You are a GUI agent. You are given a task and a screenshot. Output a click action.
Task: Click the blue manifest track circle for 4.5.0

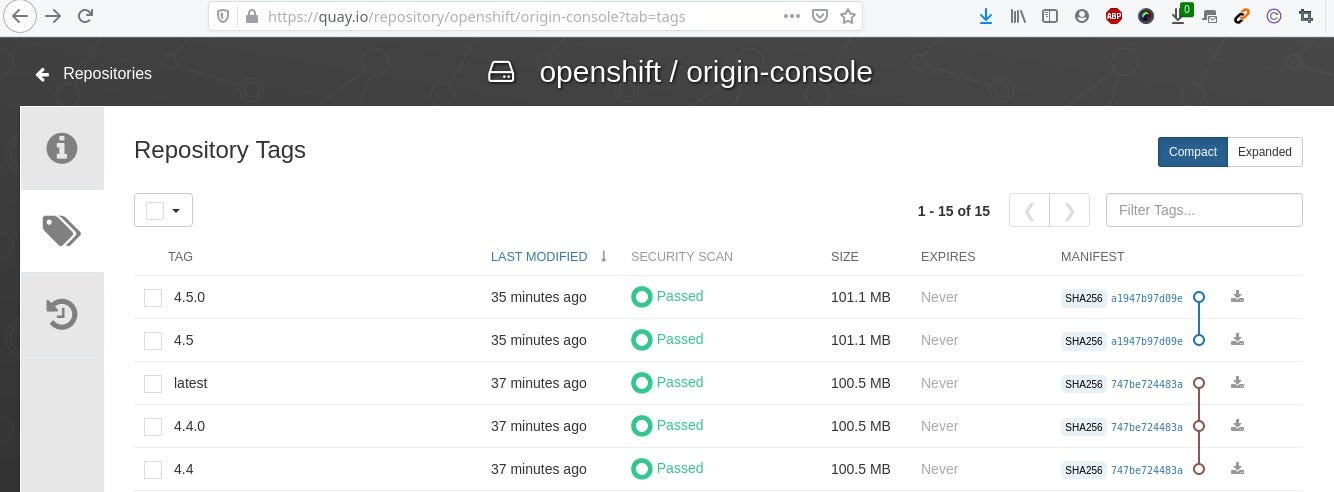(x=1199, y=297)
